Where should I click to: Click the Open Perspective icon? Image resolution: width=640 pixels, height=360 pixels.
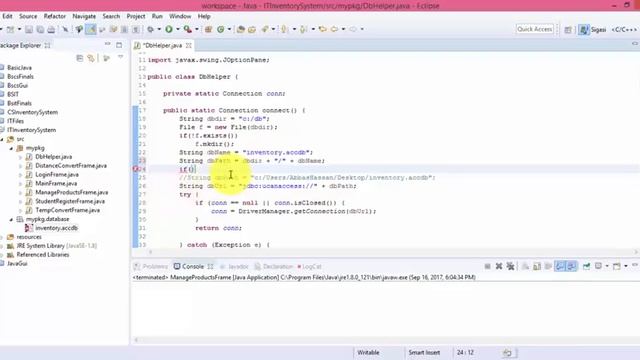tap(568, 29)
